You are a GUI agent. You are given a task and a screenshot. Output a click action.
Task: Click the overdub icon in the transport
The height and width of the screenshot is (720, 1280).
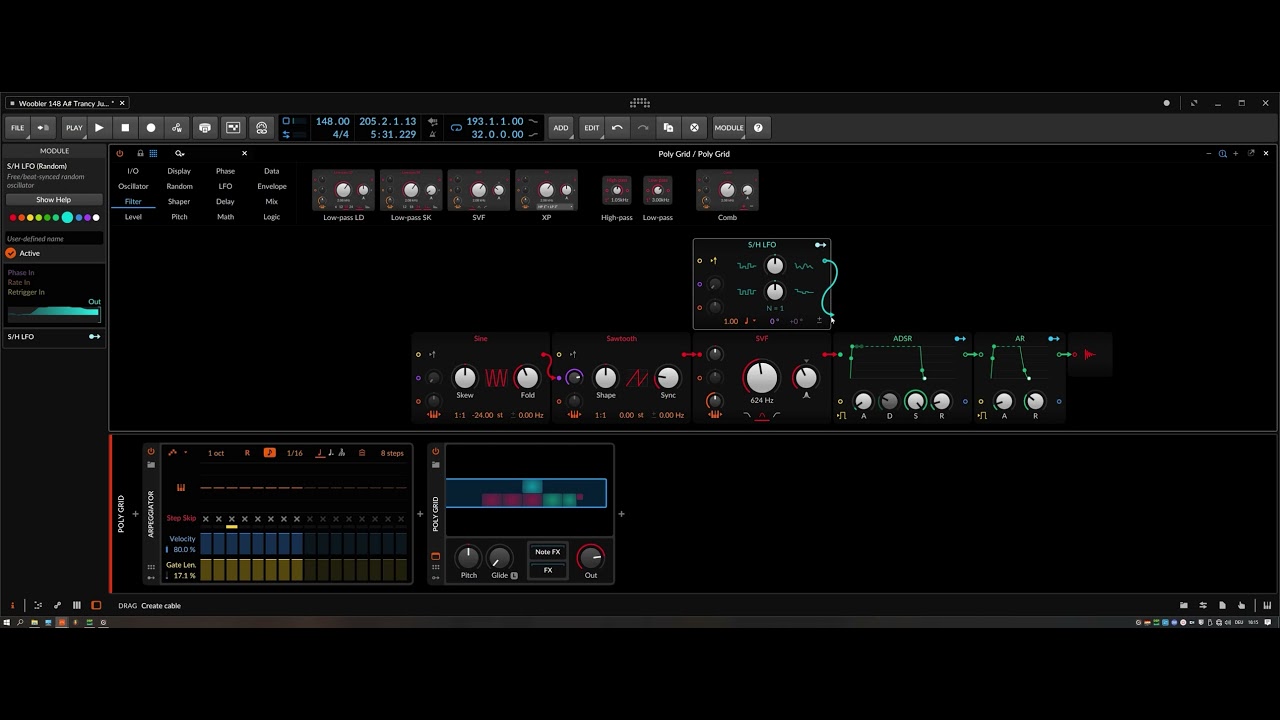[x=205, y=127]
